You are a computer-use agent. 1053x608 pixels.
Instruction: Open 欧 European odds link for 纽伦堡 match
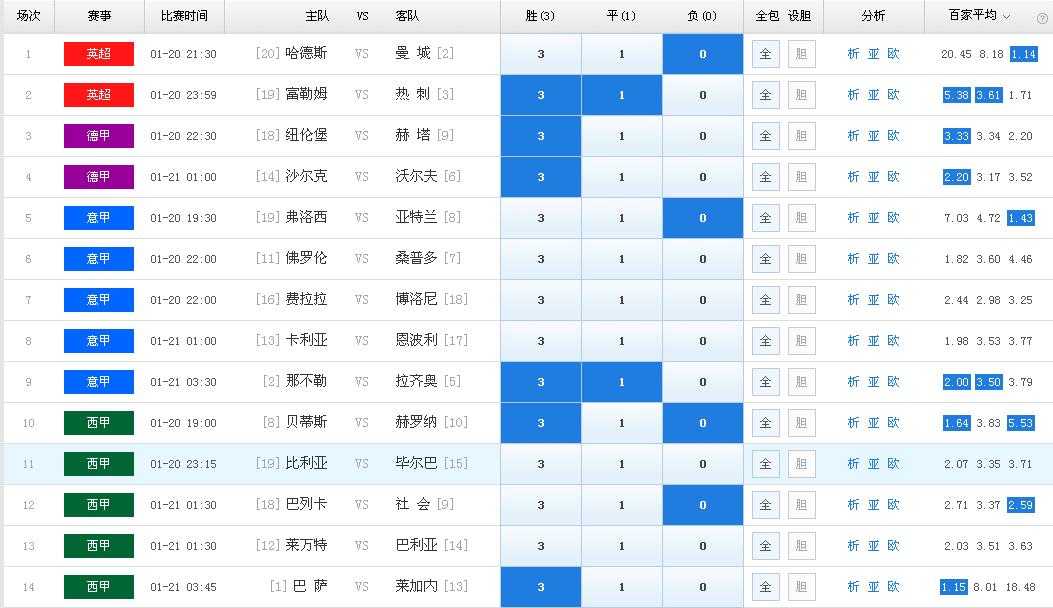pos(893,136)
